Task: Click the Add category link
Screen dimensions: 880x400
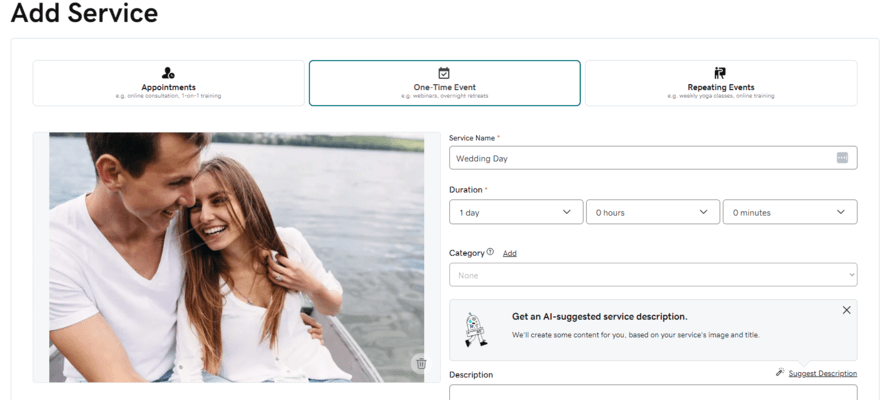Action: click(x=509, y=254)
